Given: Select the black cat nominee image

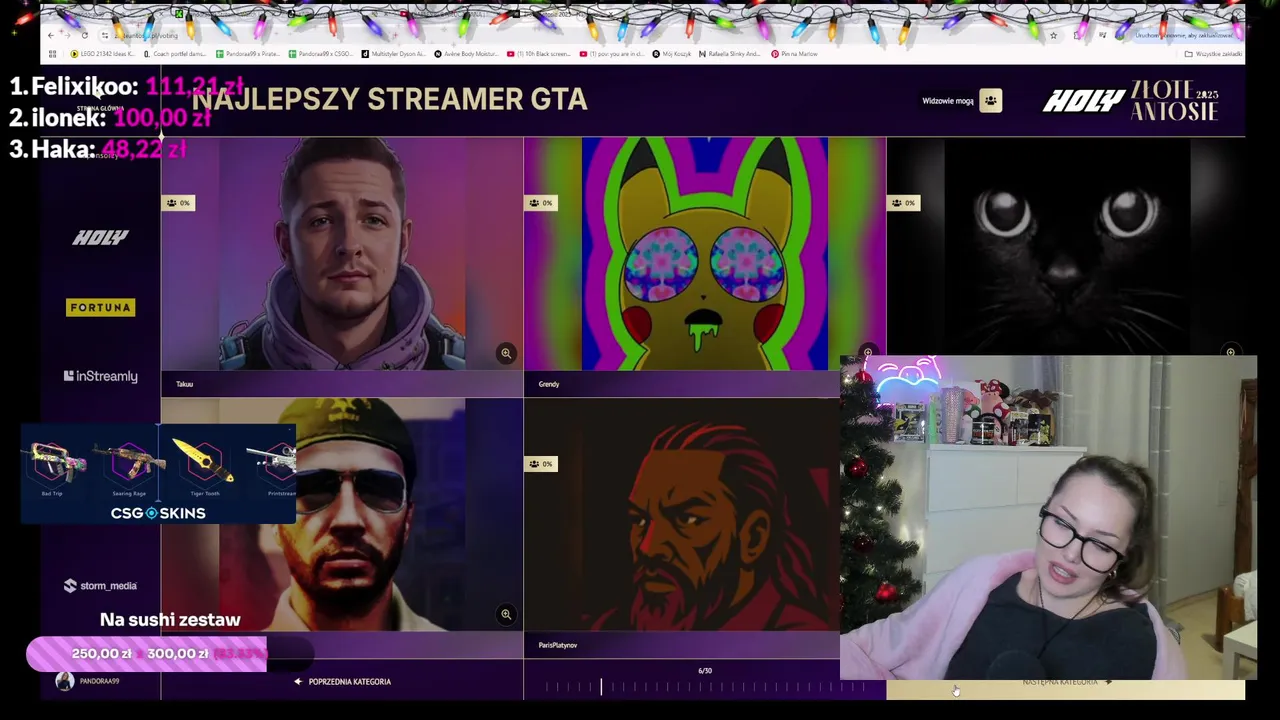Looking at the screenshot, I should click(1066, 246).
